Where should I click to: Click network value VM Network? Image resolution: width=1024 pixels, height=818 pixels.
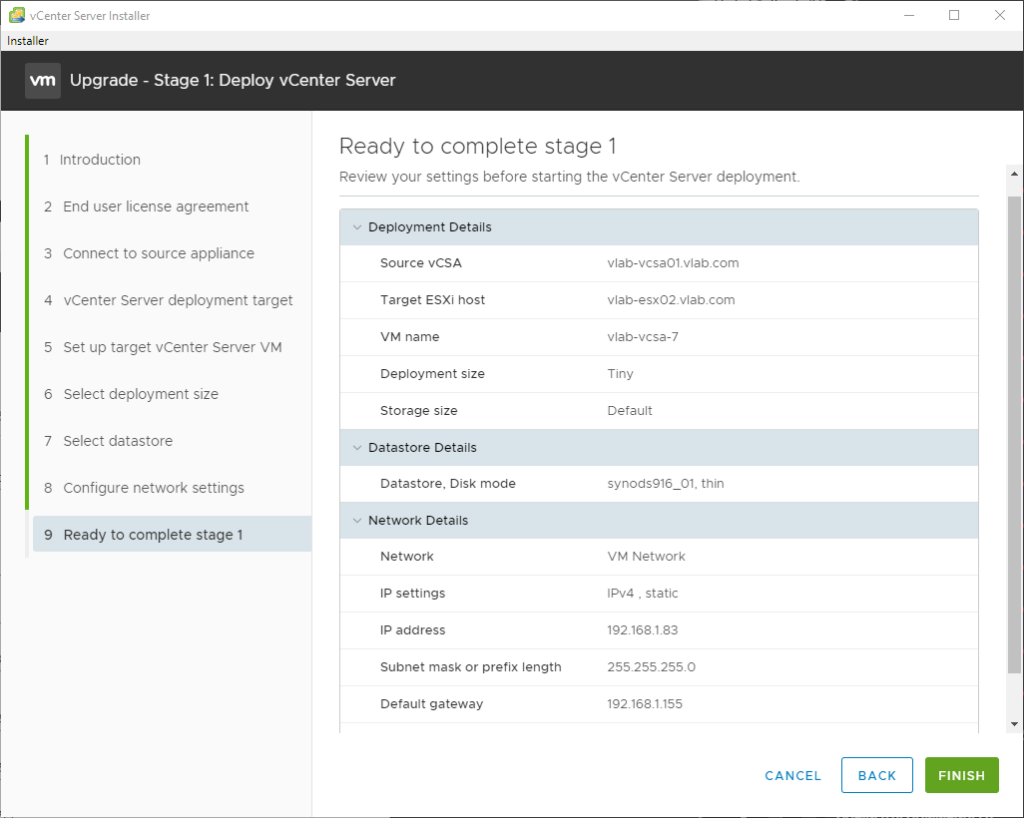click(646, 556)
